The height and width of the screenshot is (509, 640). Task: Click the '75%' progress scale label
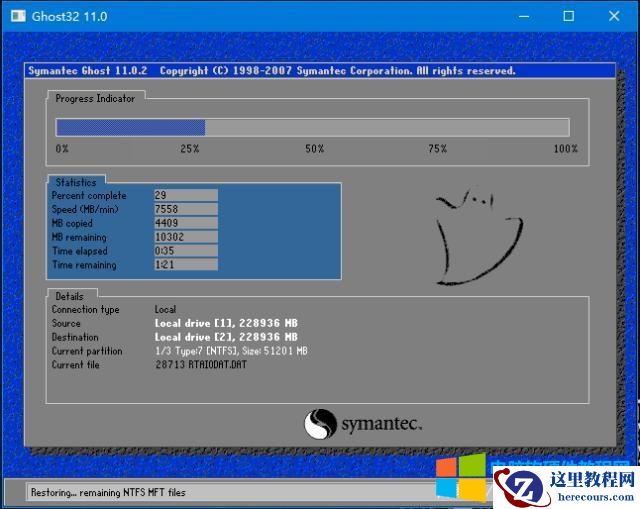438,149
